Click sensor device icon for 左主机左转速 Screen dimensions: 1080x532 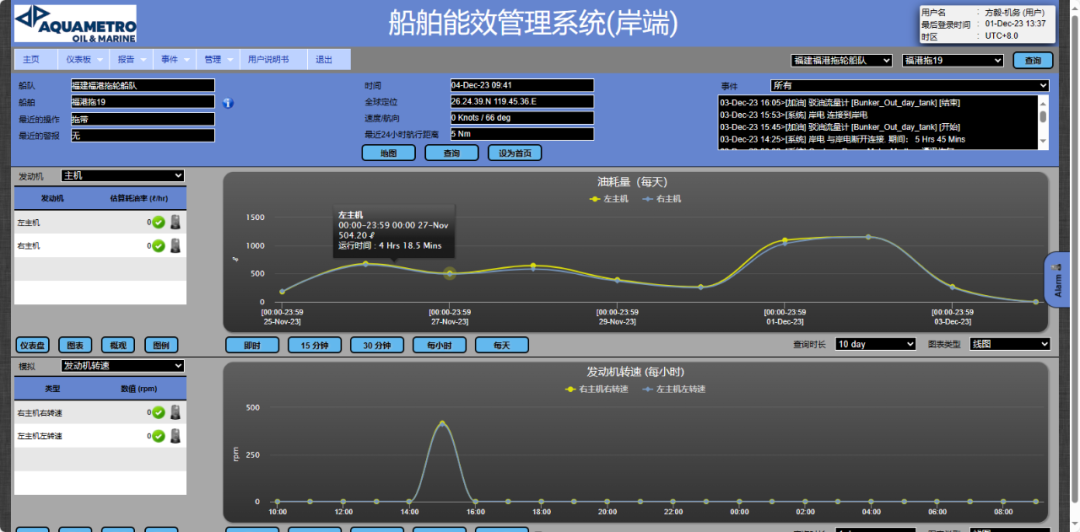click(x=176, y=436)
